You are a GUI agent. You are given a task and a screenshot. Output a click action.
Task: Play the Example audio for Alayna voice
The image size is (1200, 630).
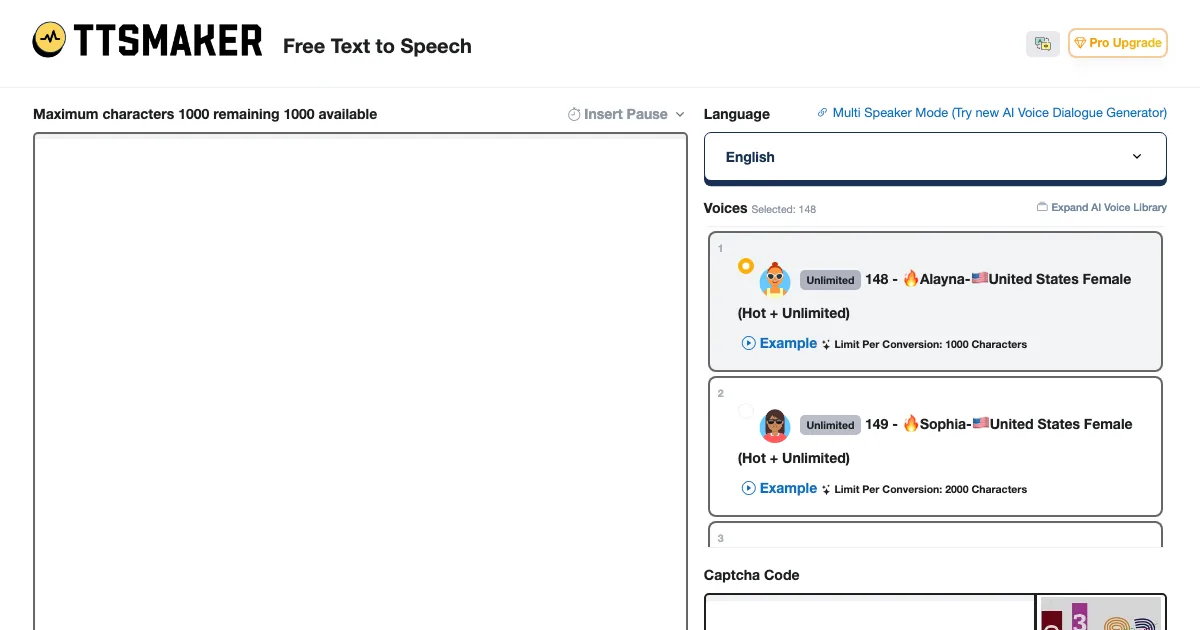click(779, 343)
